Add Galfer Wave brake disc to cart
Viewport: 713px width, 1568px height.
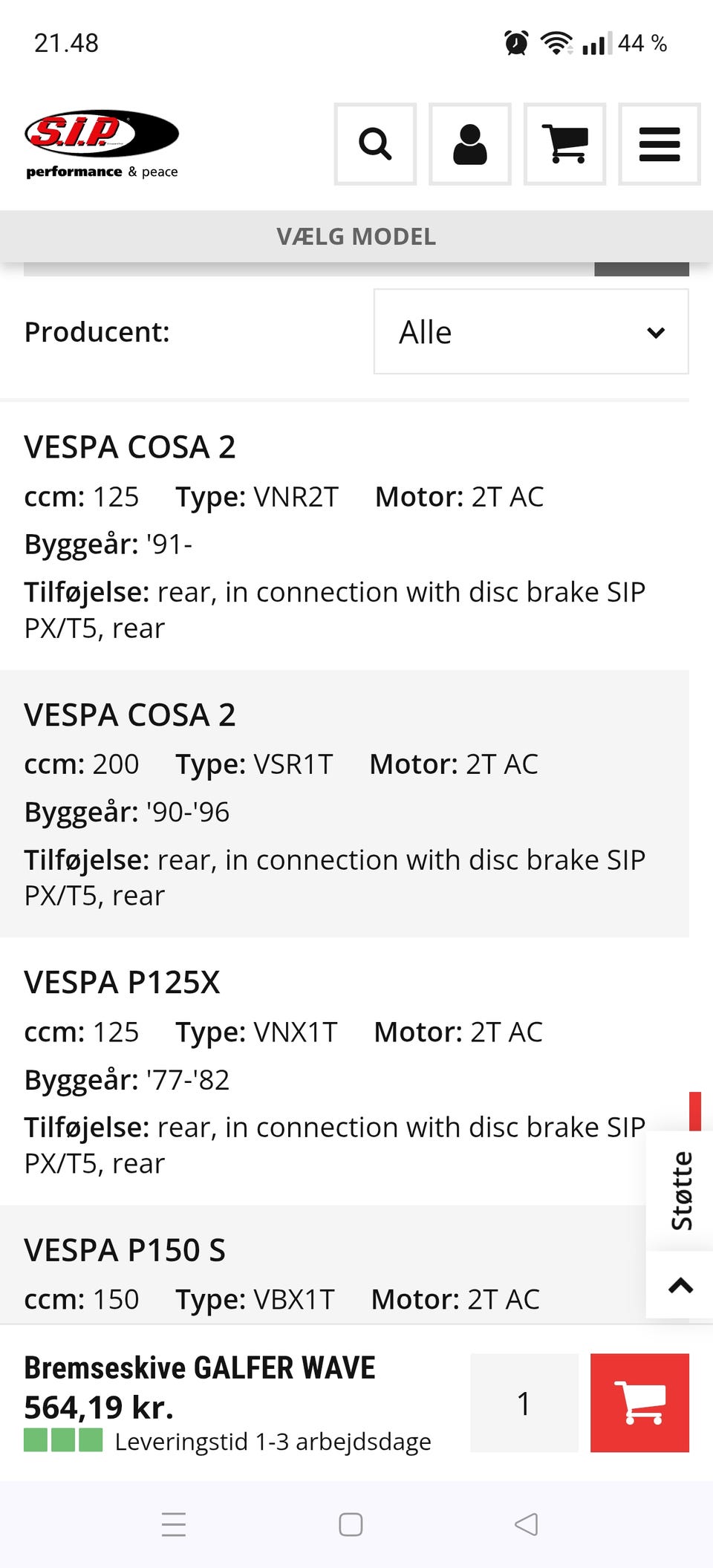(639, 1402)
